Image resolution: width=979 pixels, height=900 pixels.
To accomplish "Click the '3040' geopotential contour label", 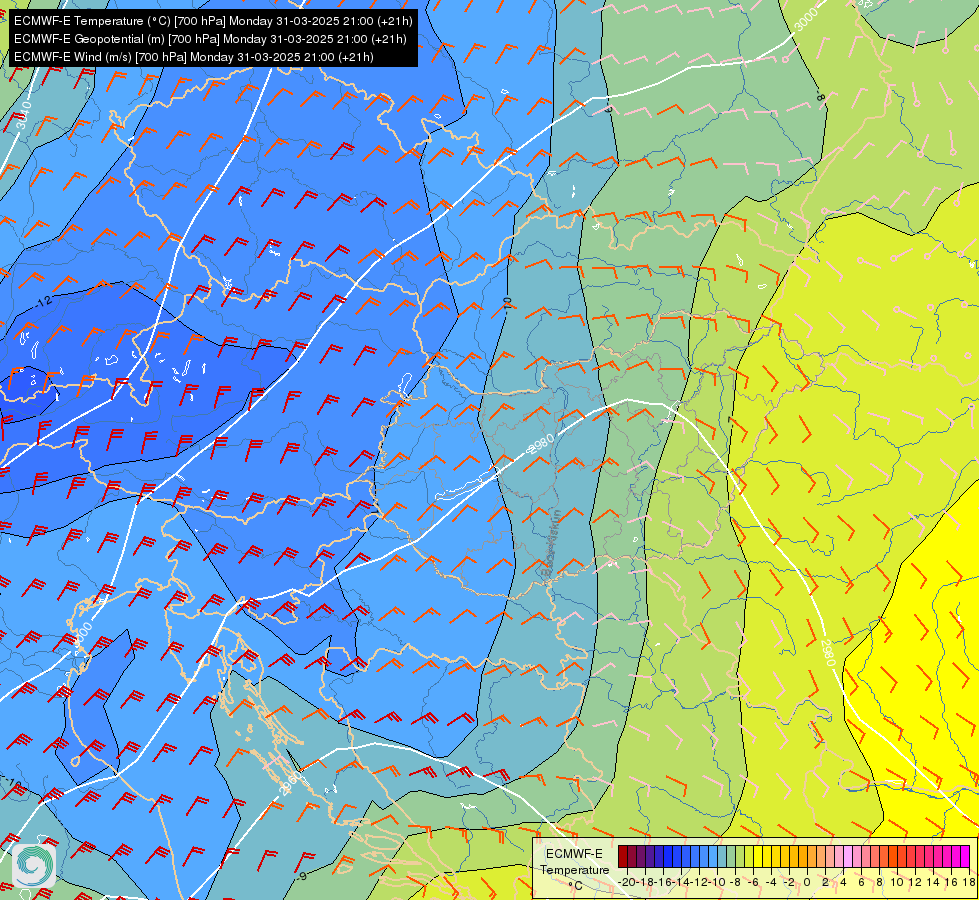I will [22, 116].
